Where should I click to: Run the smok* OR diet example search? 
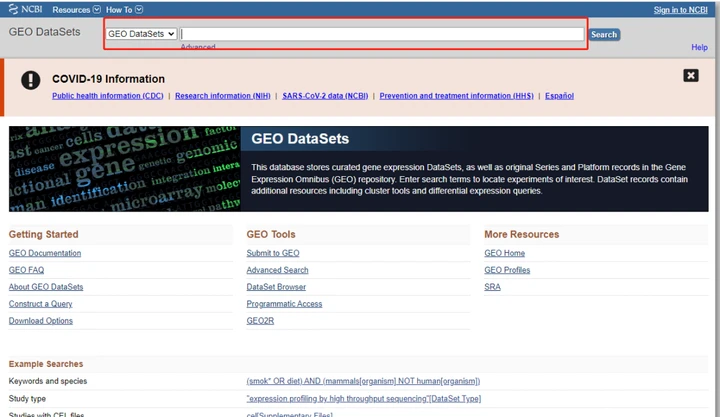(x=363, y=381)
